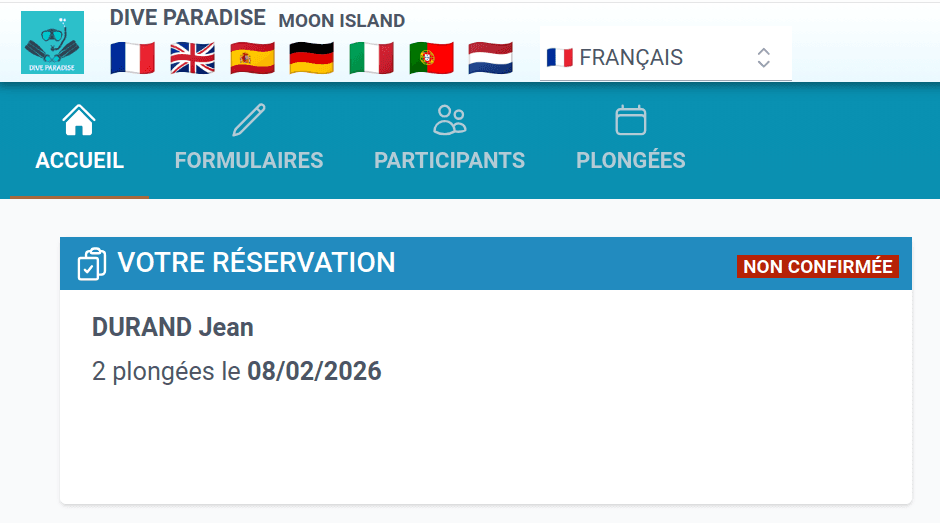The image size is (940, 523).
Task: Choose the Portuguese flag
Action: tap(431, 57)
